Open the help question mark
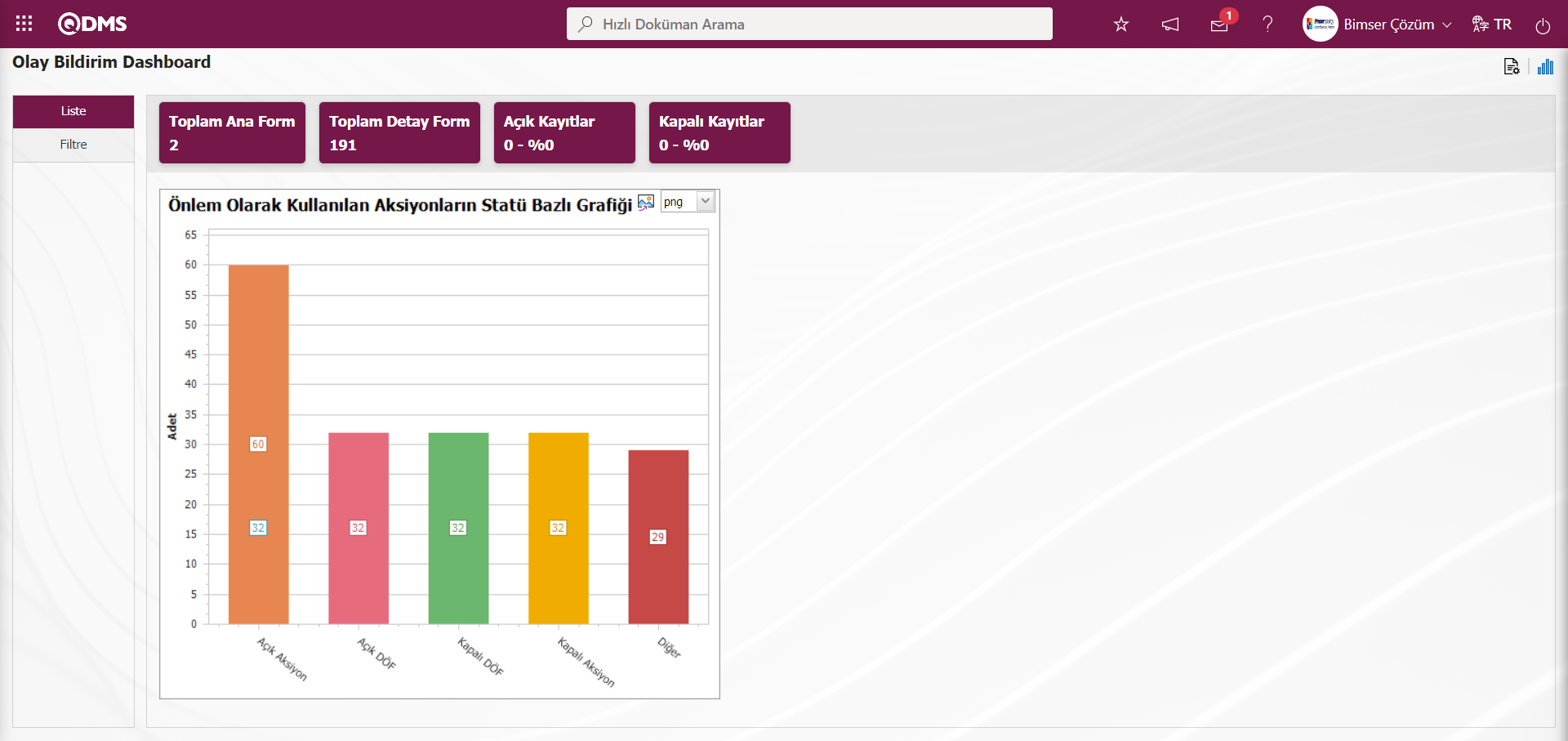 pos(1267,25)
